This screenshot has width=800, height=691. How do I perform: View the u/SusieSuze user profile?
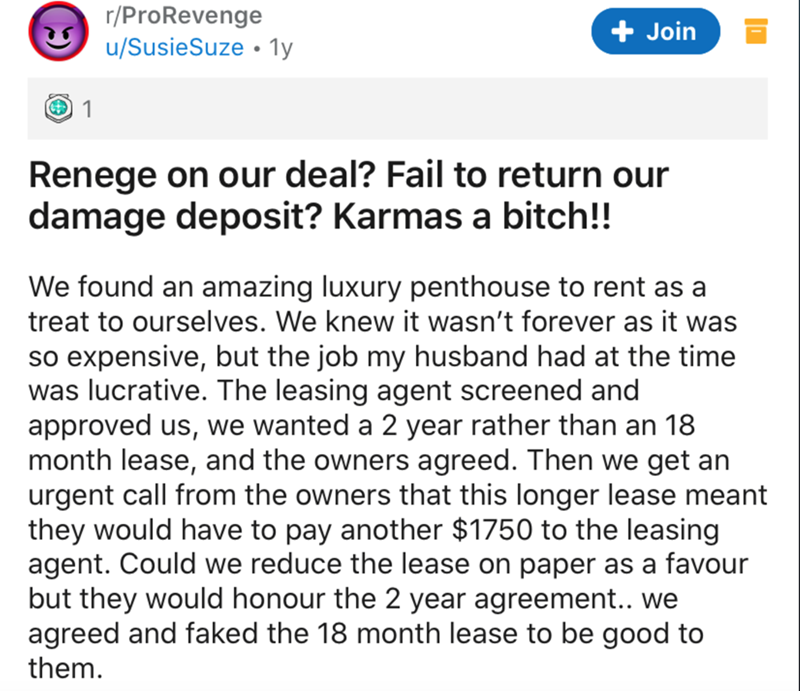pos(174,47)
